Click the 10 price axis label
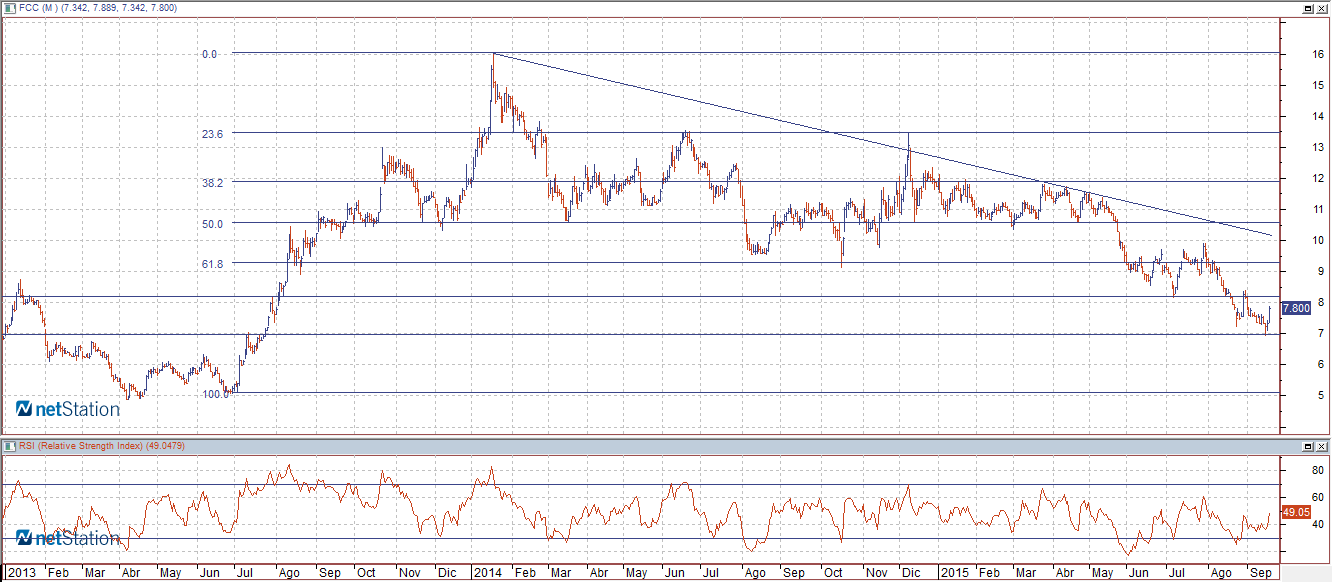 pyautogui.click(x=1318, y=240)
